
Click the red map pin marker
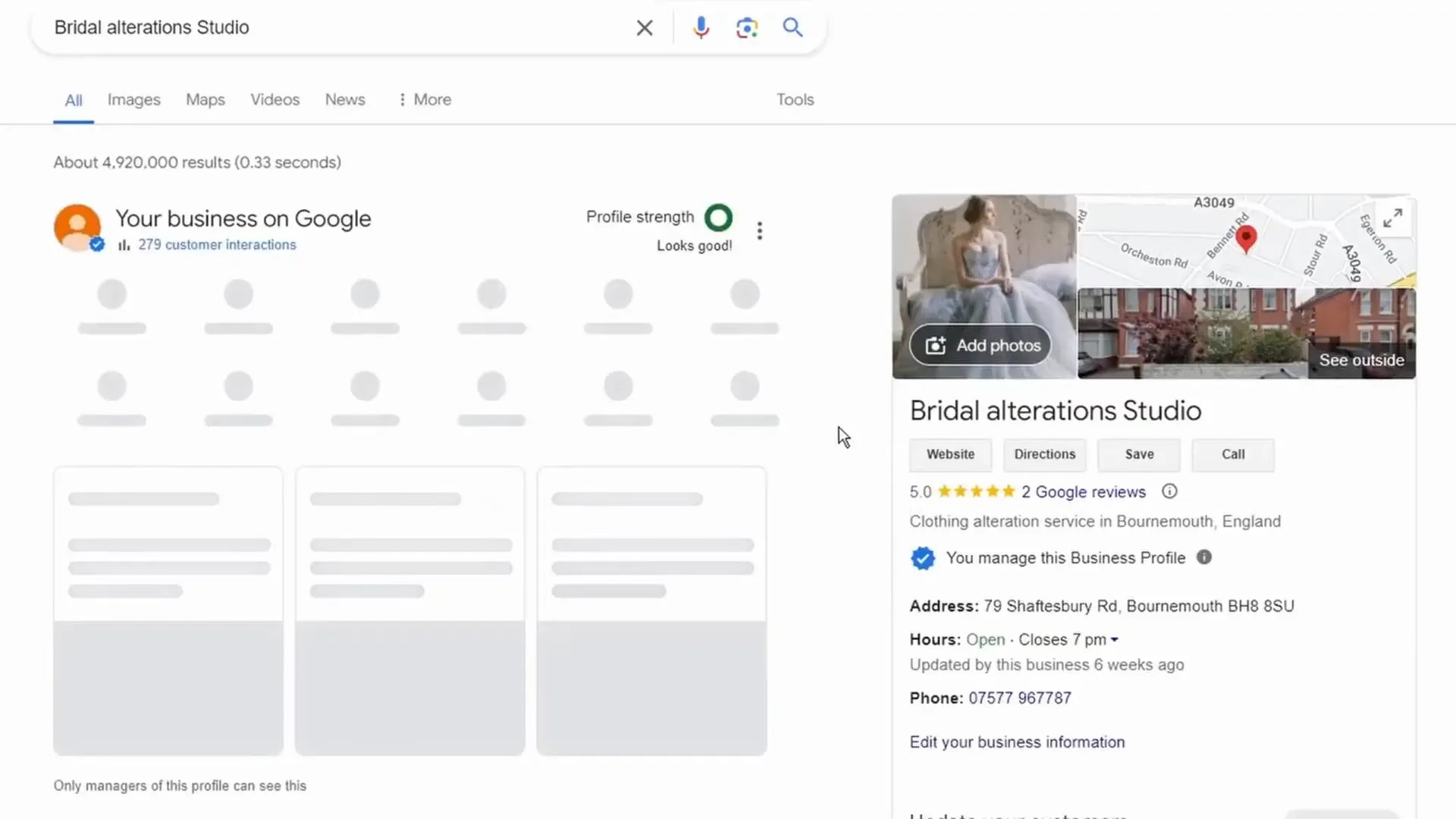point(1246,239)
